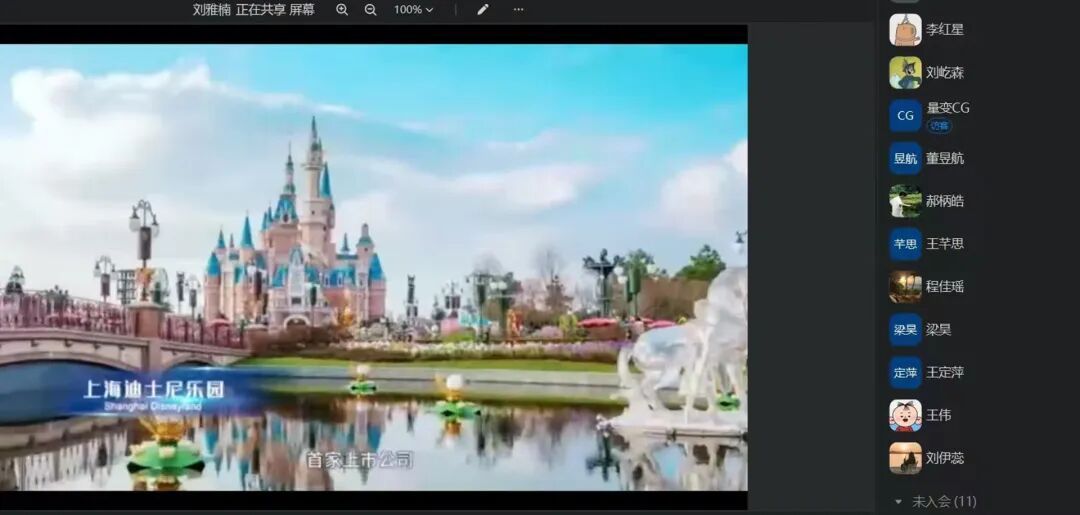
Task: Click the 量变CG avatar badge
Action: [x=905, y=115]
